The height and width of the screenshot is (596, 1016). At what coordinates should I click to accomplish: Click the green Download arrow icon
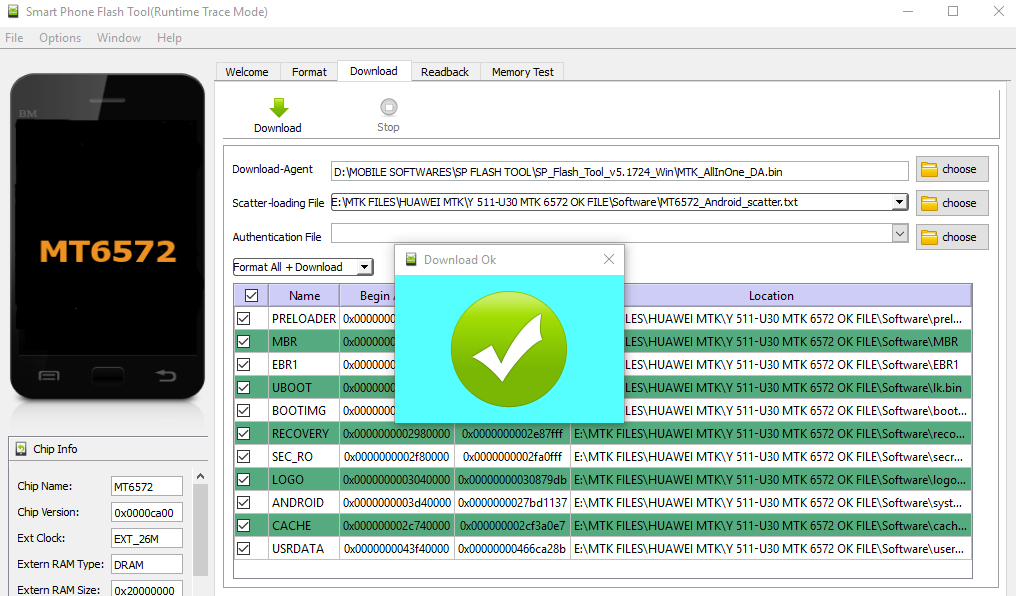(x=279, y=108)
